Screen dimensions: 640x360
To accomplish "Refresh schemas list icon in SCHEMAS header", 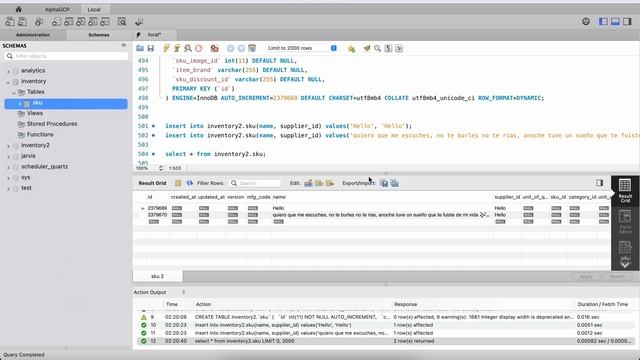I will [x=124, y=45].
